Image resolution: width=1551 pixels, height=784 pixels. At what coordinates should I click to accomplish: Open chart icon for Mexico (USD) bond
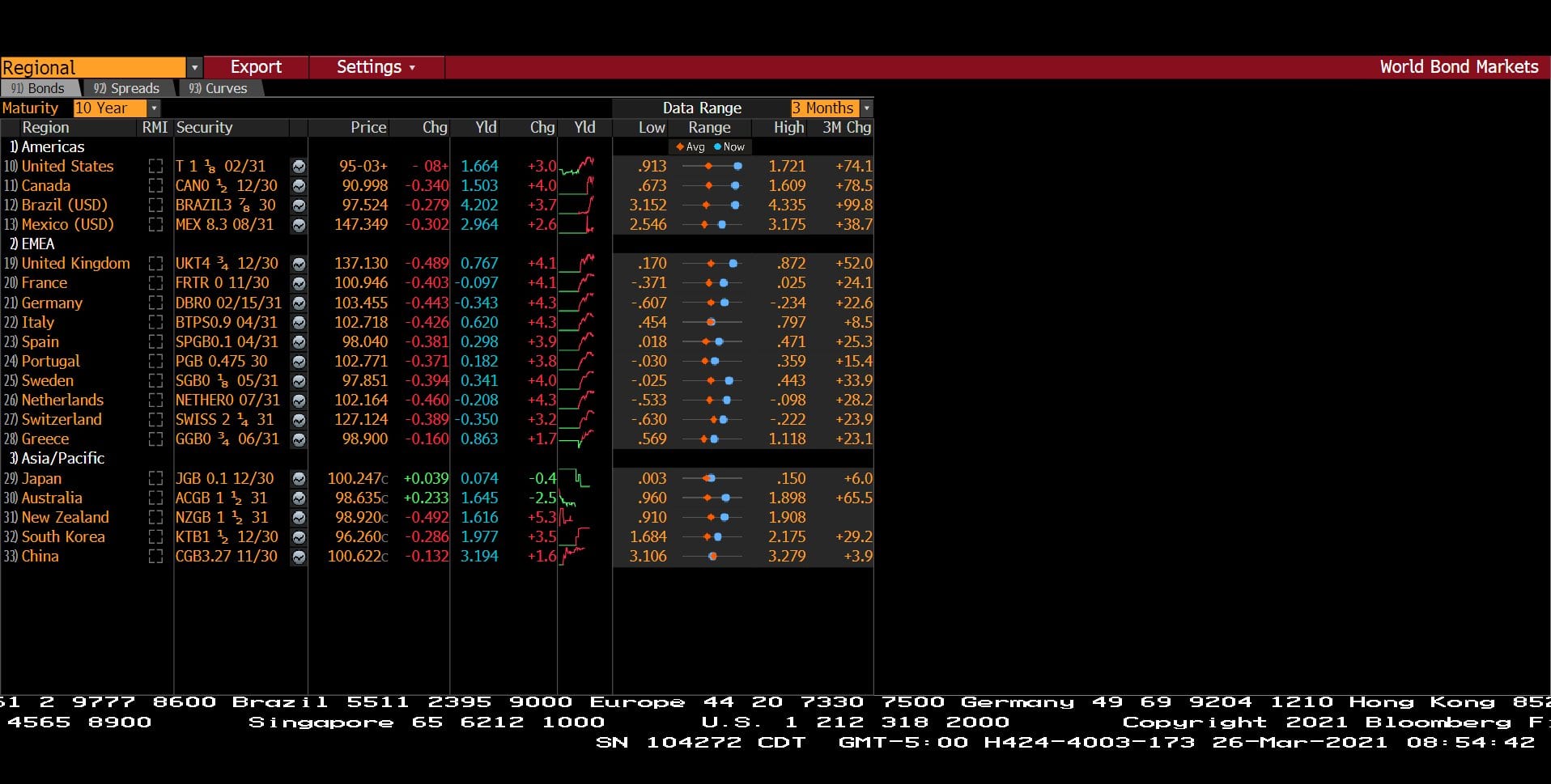[299, 224]
